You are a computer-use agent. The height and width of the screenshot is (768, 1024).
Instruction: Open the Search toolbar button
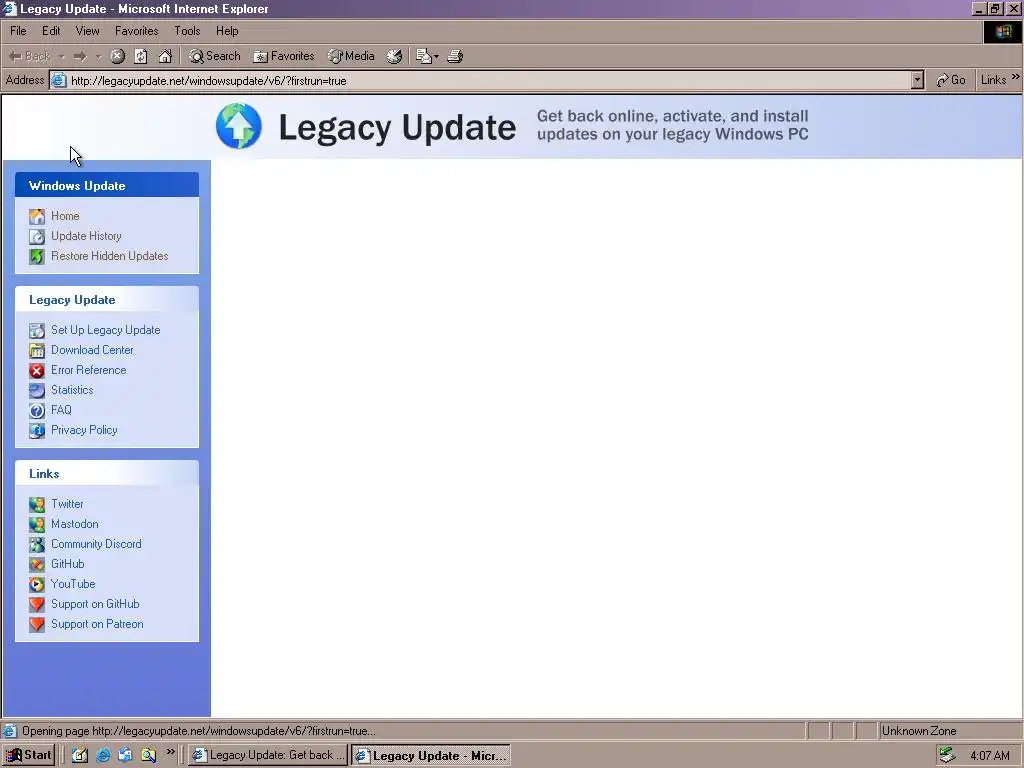point(215,56)
